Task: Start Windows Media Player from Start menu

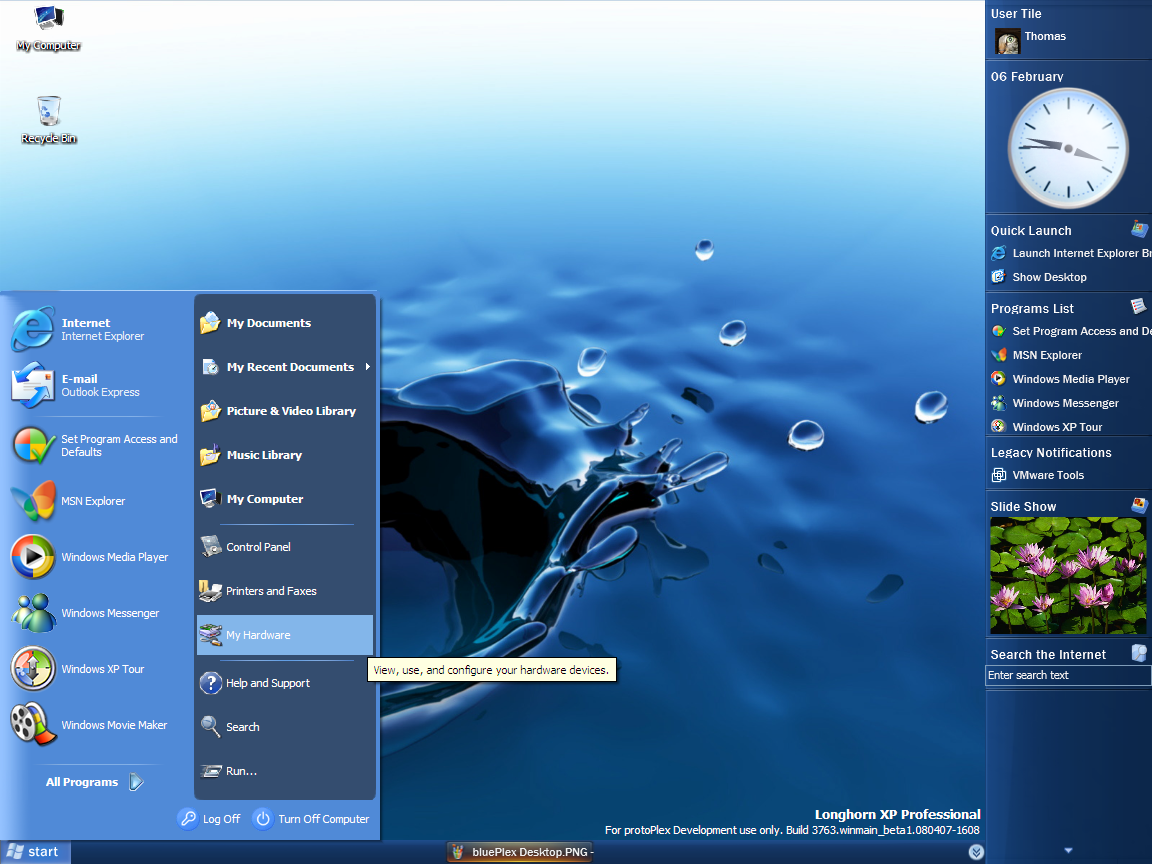Action: pyautogui.click(x=96, y=557)
